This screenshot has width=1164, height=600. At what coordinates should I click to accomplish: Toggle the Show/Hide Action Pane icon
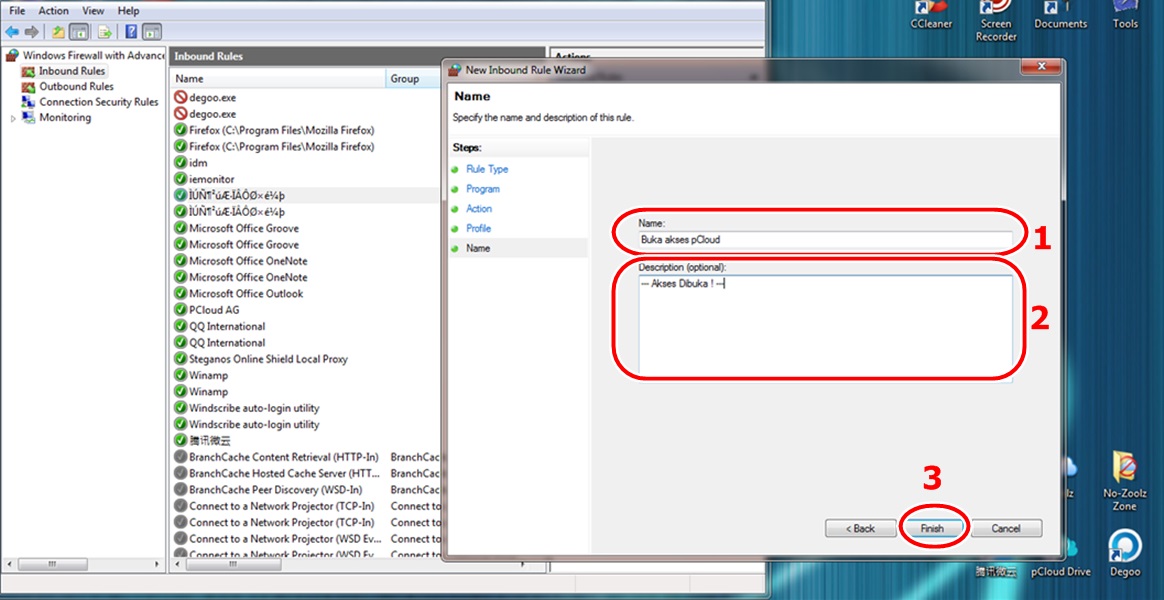coord(151,32)
